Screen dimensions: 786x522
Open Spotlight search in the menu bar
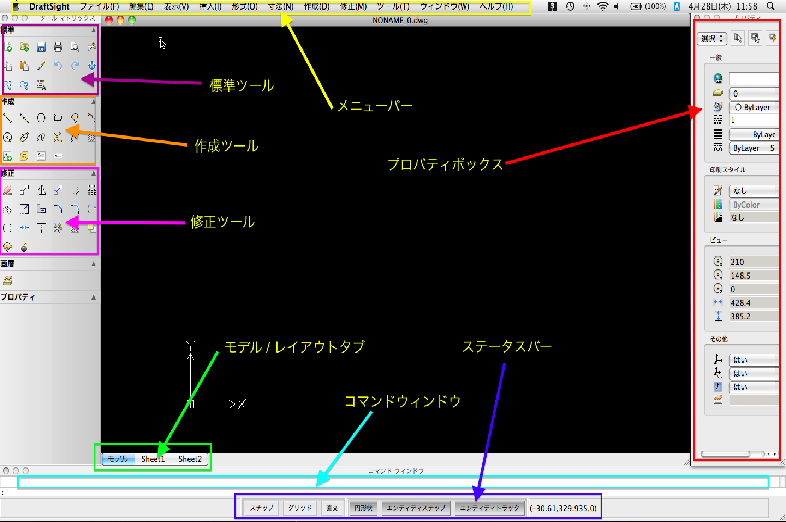point(770,7)
